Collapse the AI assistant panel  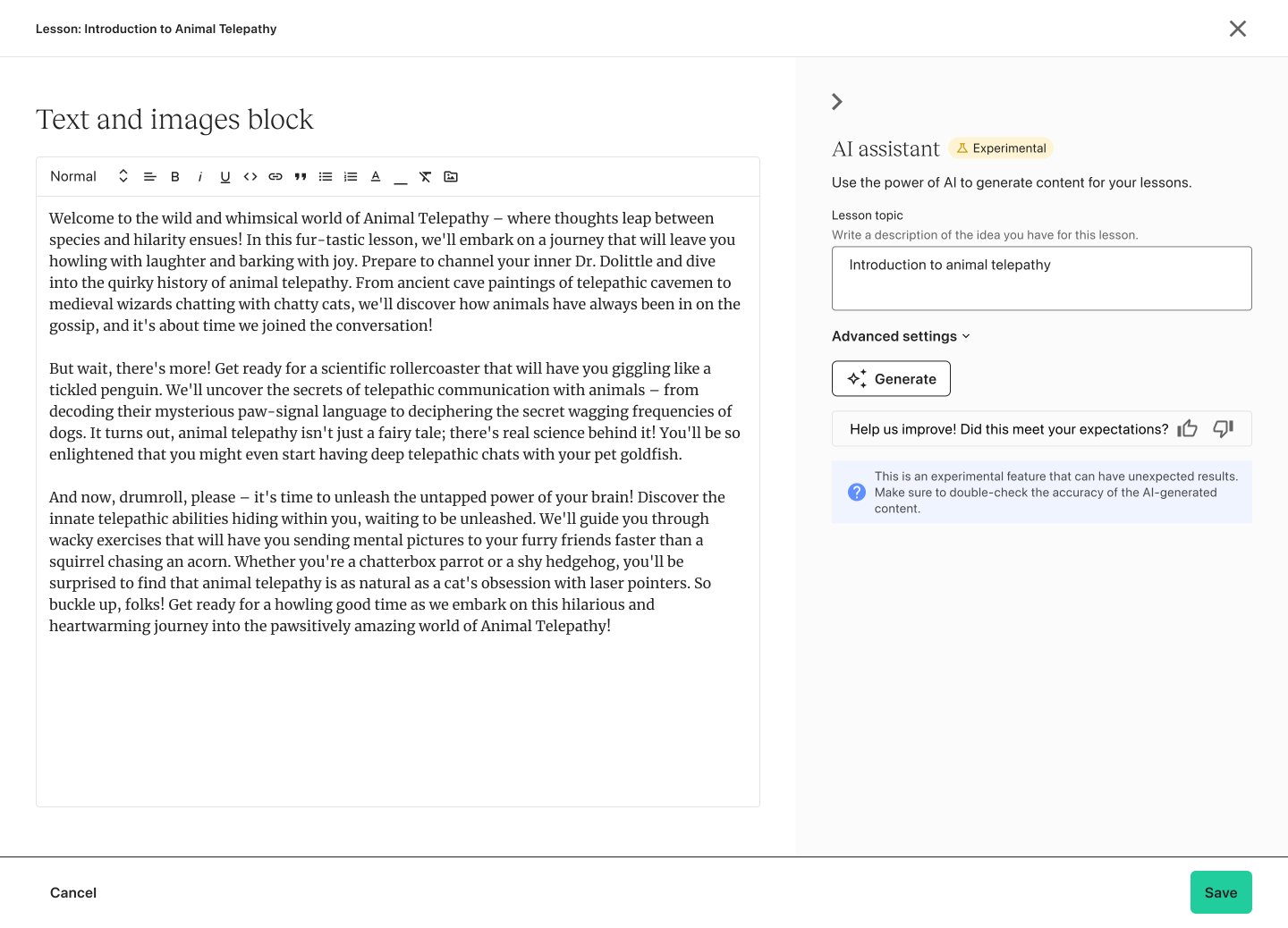click(x=837, y=102)
